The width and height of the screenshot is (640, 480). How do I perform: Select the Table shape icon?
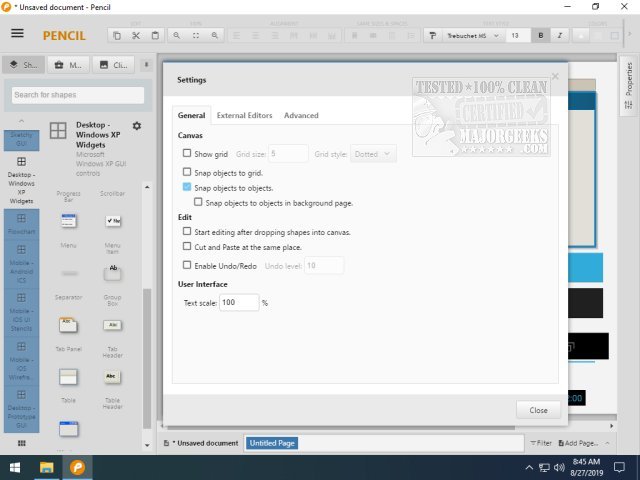click(x=69, y=377)
